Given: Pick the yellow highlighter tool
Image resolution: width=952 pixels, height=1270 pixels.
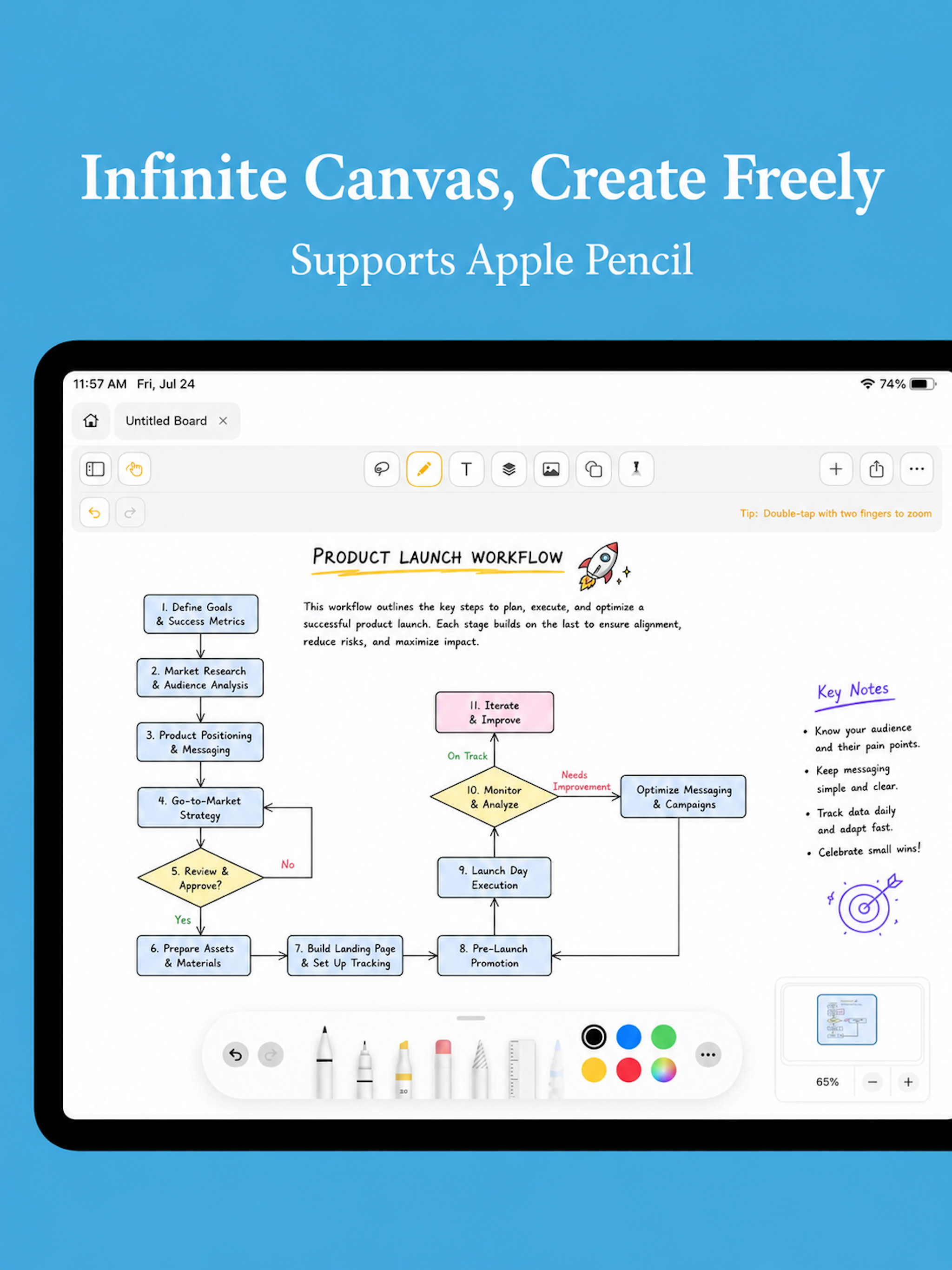Looking at the screenshot, I should tap(403, 1069).
